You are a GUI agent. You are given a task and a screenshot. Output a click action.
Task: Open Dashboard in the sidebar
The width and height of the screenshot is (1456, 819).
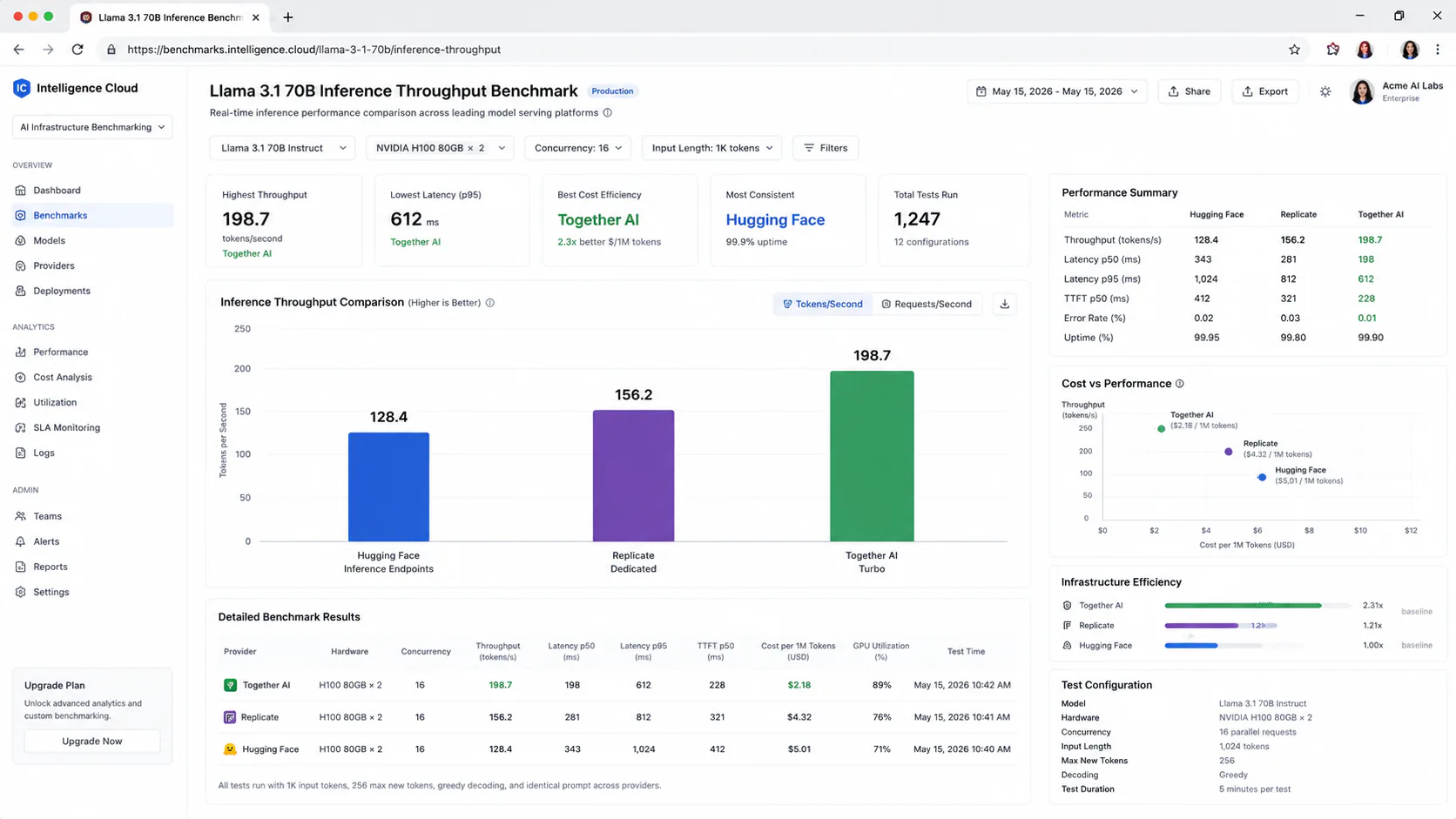pyautogui.click(x=92, y=191)
